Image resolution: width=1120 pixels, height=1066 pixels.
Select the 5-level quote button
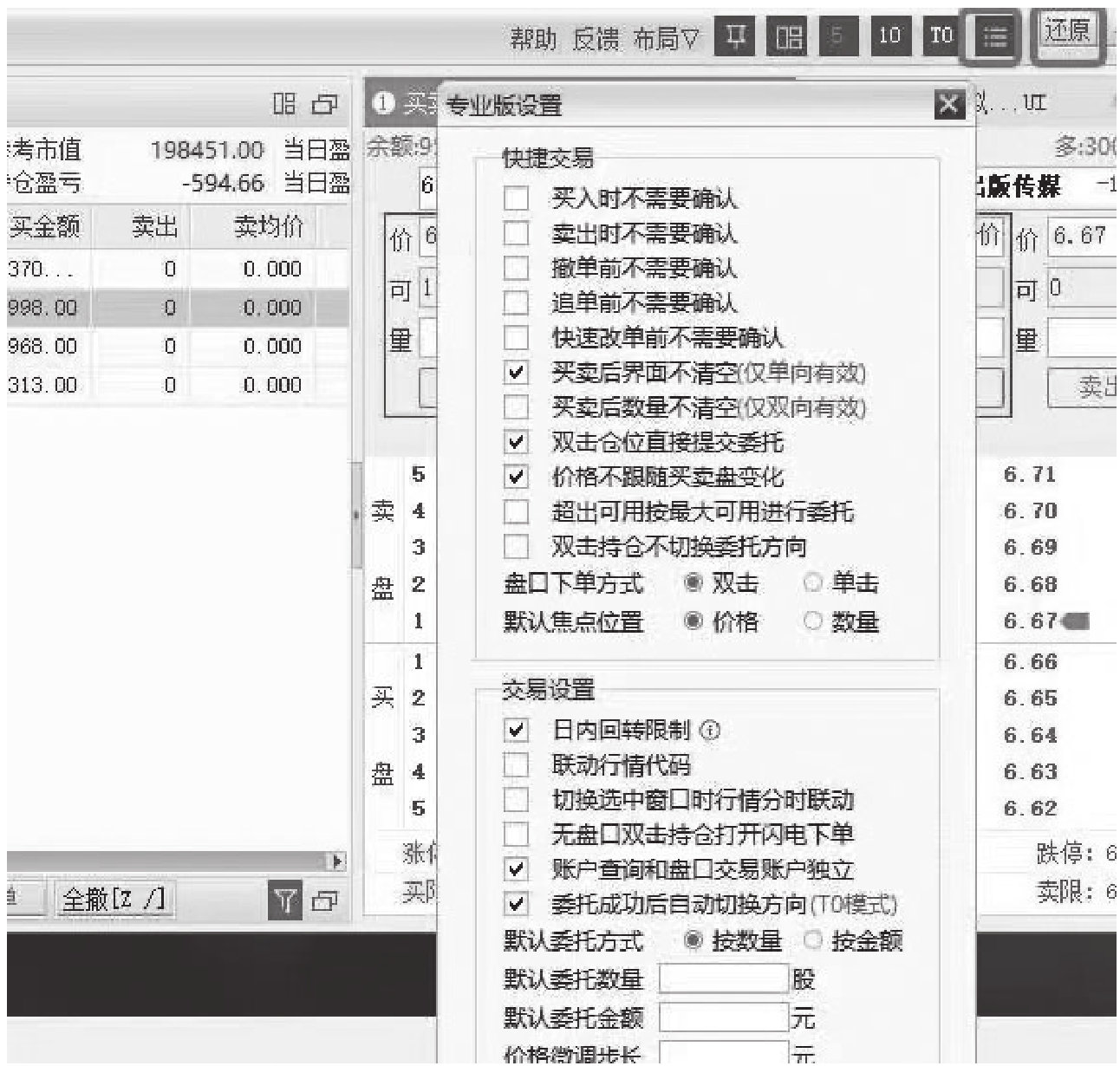pyautogui.click(x=838, y=37)
